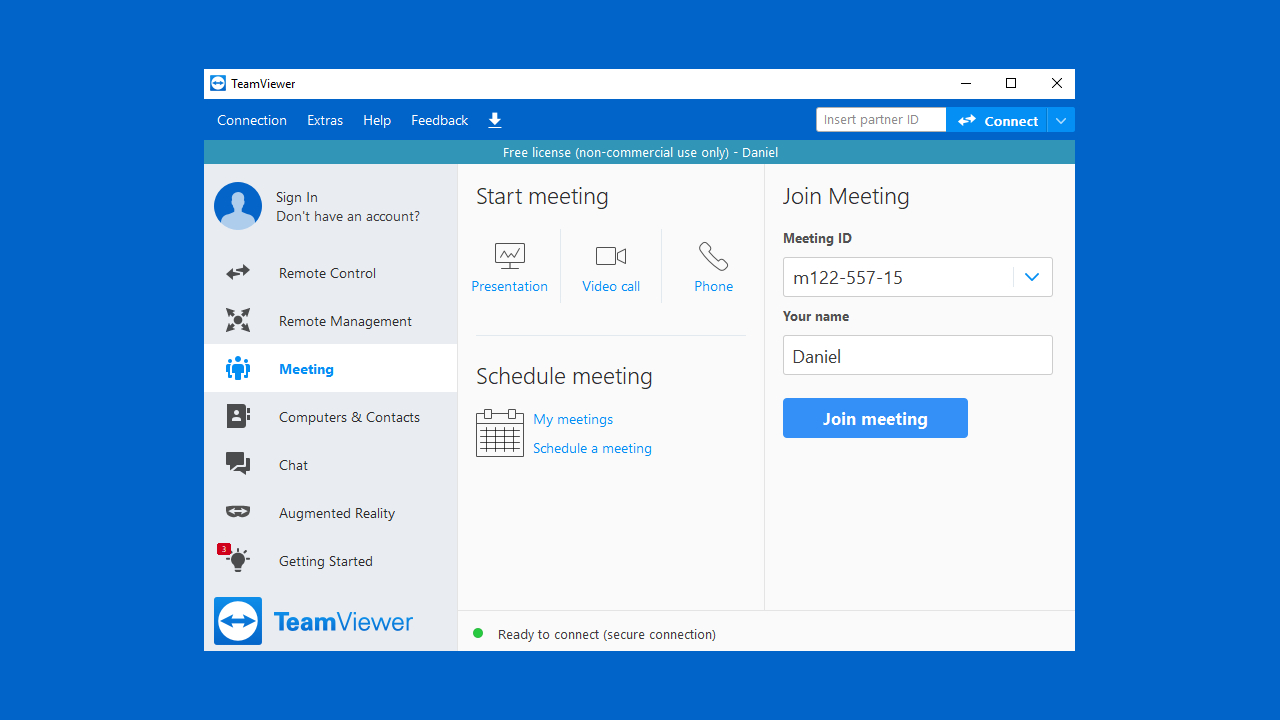
Task: Click the Phone text link
Action: click(x=714, y=286)
